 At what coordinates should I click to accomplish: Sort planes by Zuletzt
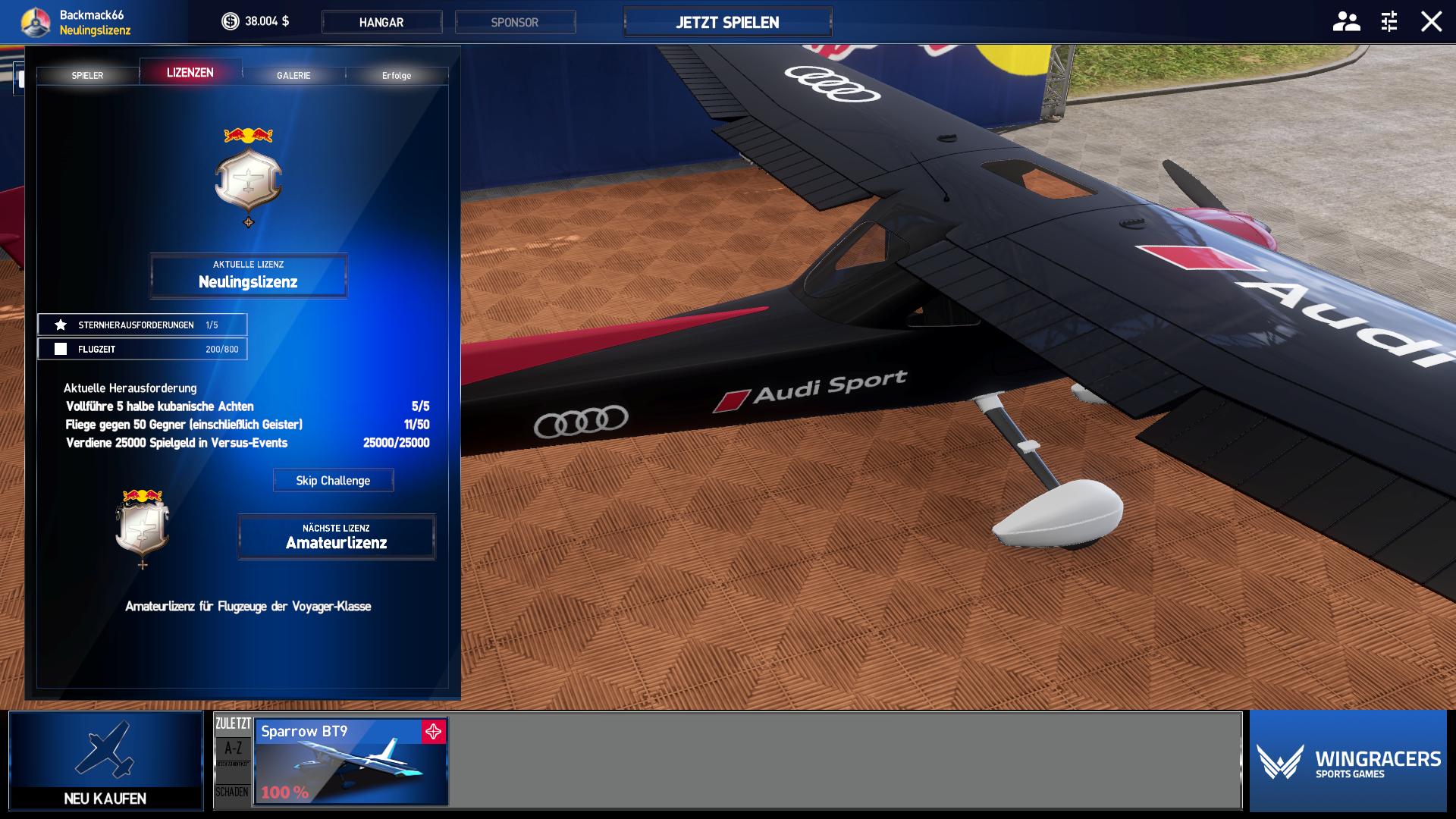[233, 723]
